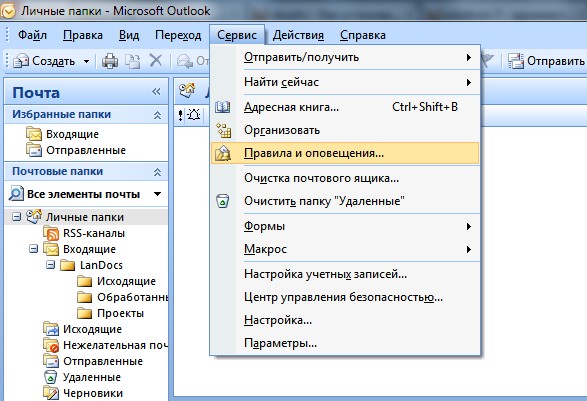
Task: Click the Create new mail icon
Action: pyautogui.click(x=21, y=61)
